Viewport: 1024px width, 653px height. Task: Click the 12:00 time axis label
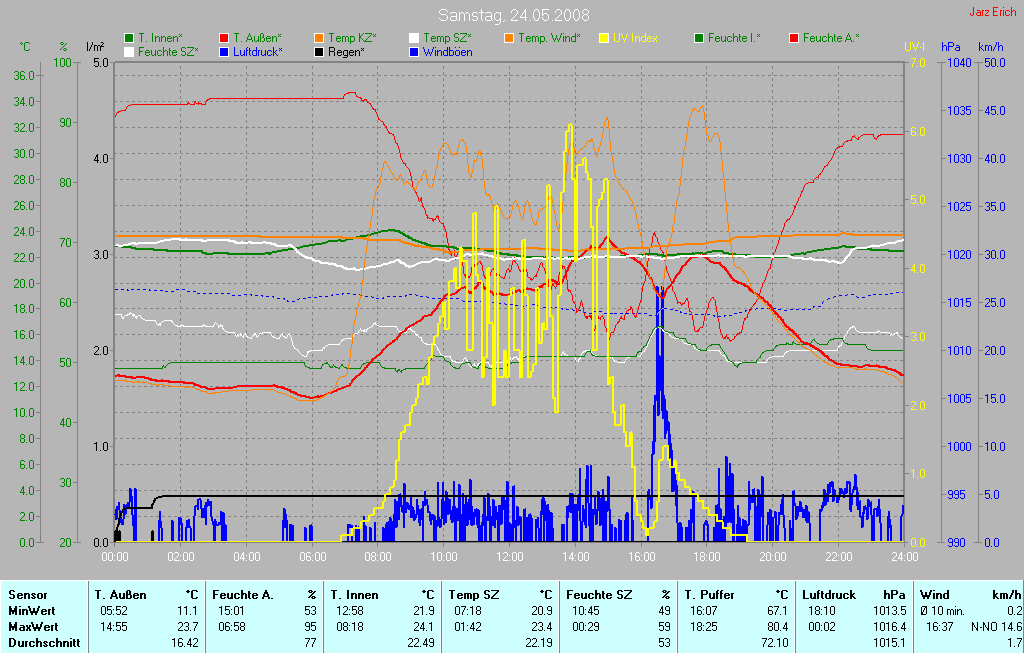click(509, 557)
